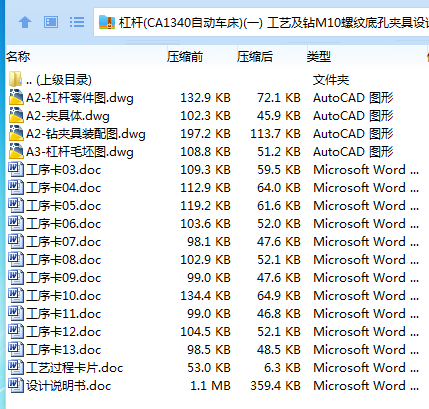Click the 72.1 KB compressed size
429x409 pixels.
(279, 98)
